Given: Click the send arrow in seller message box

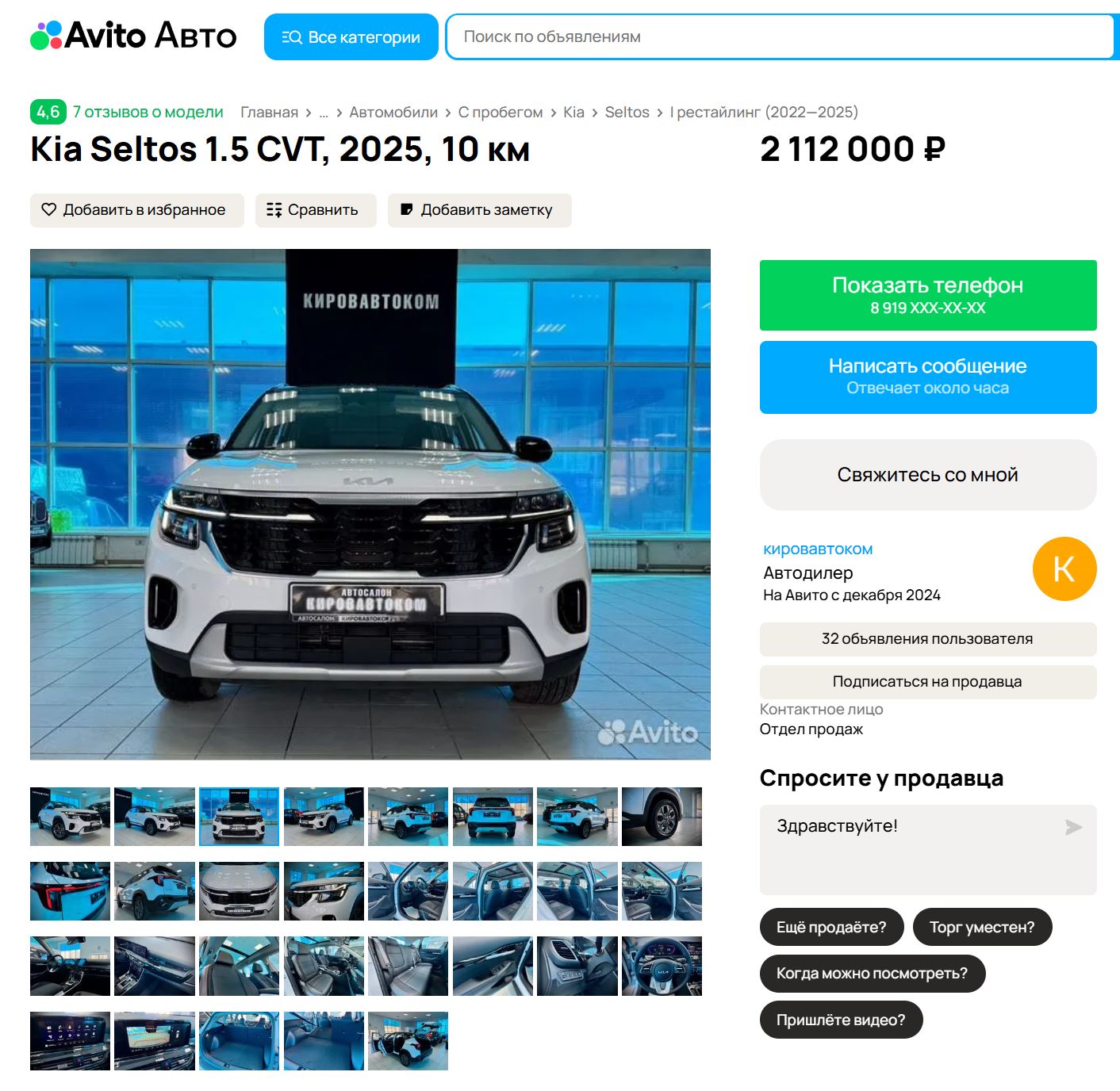Looking at the screenshot, I should 1073,828.
